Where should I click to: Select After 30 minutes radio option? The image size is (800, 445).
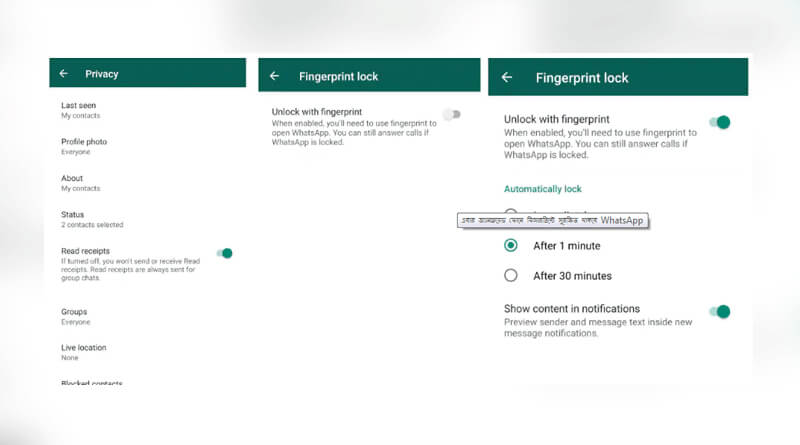[511, 276]
